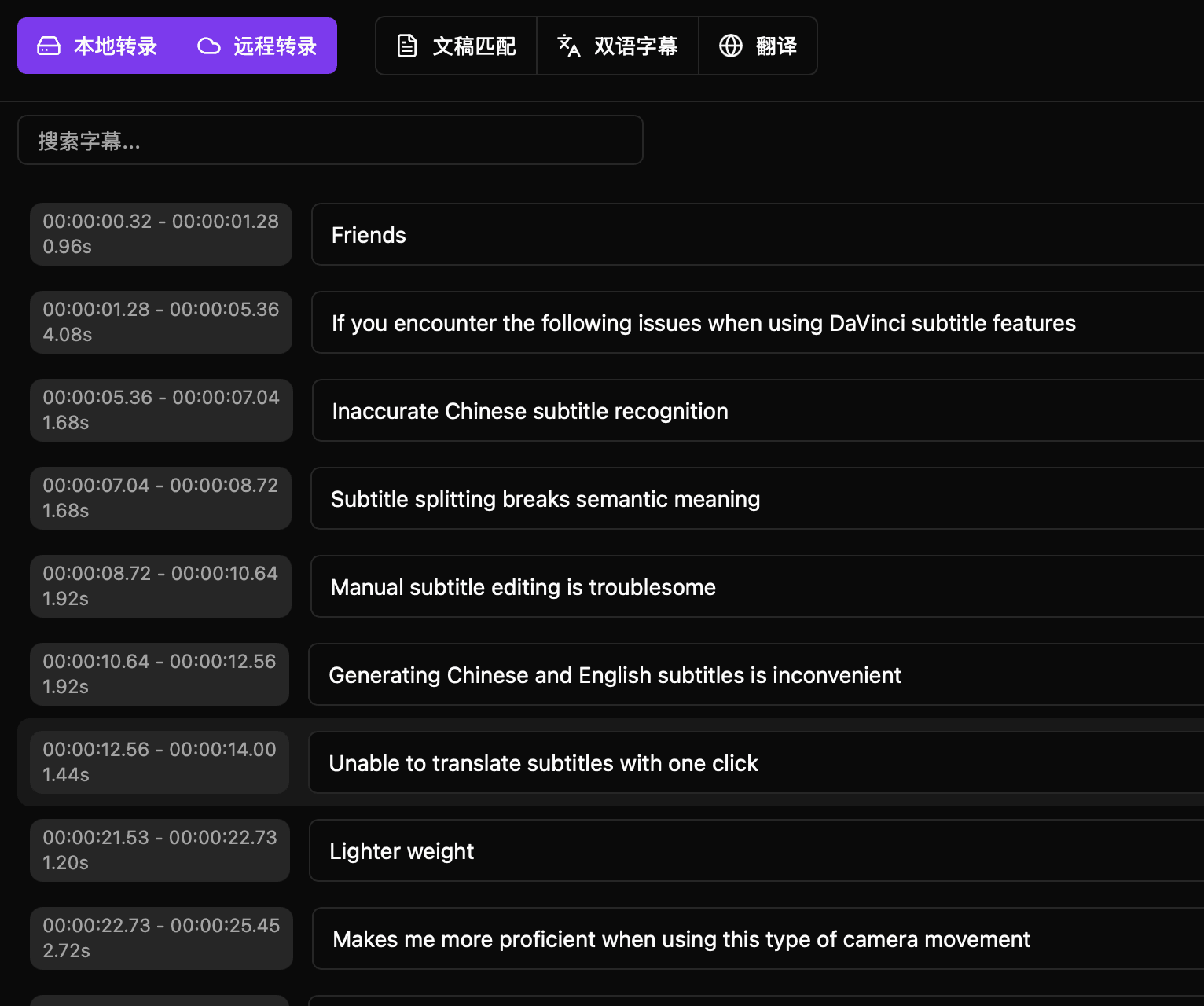Focus the 搜索字幕 subtitle search field
This screenshot has height=1006, width=1204.
click(330, 141)
